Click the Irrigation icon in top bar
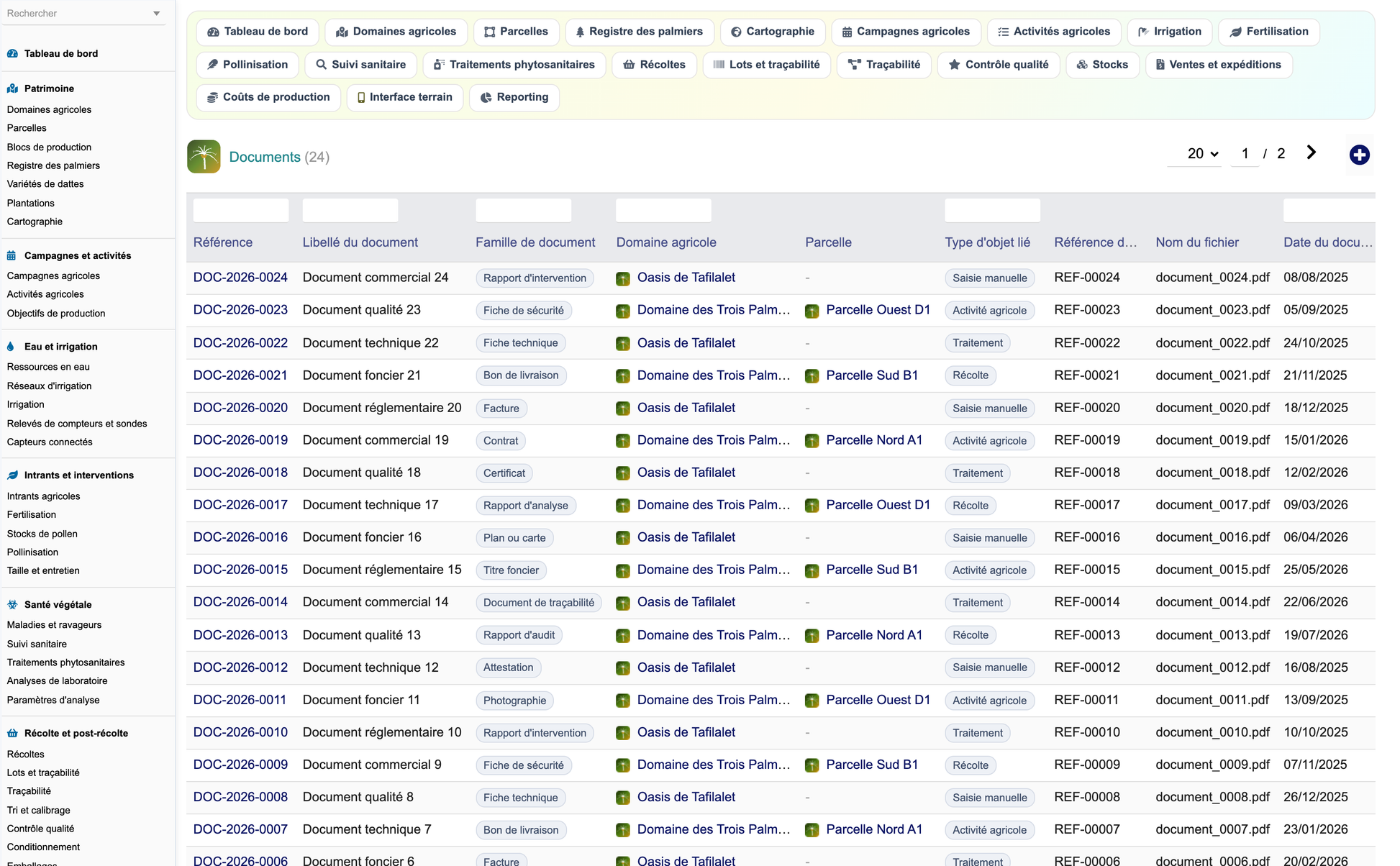Viewport: 1400px width, 866px height. point(1143,32)
